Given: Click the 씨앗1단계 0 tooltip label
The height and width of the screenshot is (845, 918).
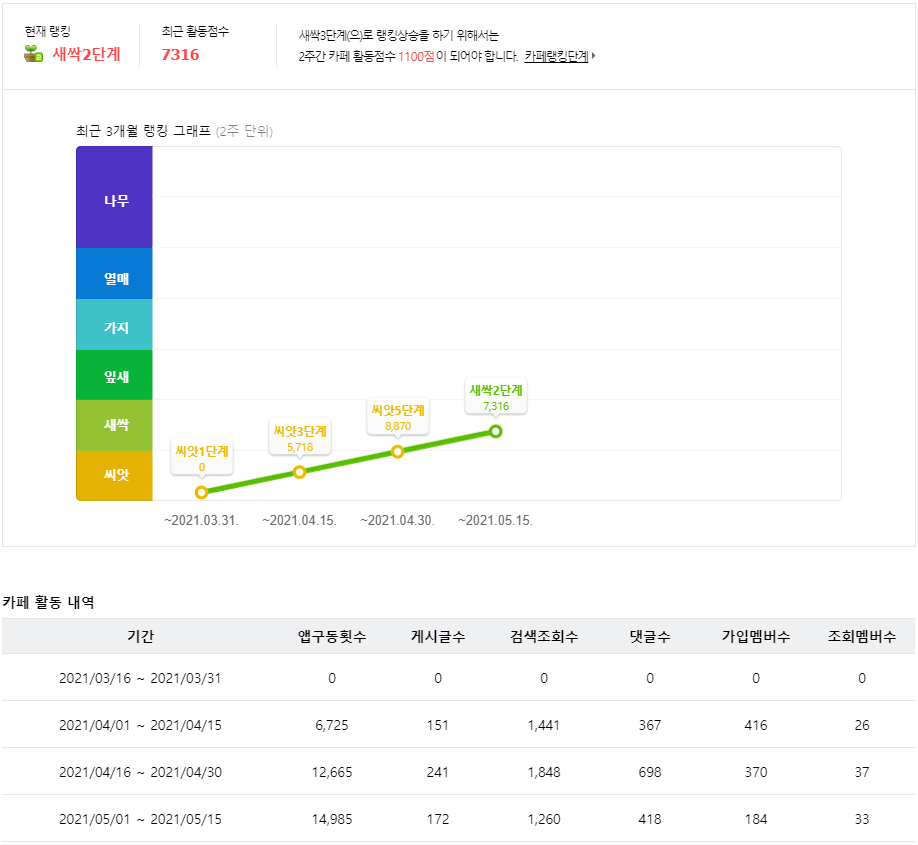Looking at the screenshot, I should click(202, 458).
